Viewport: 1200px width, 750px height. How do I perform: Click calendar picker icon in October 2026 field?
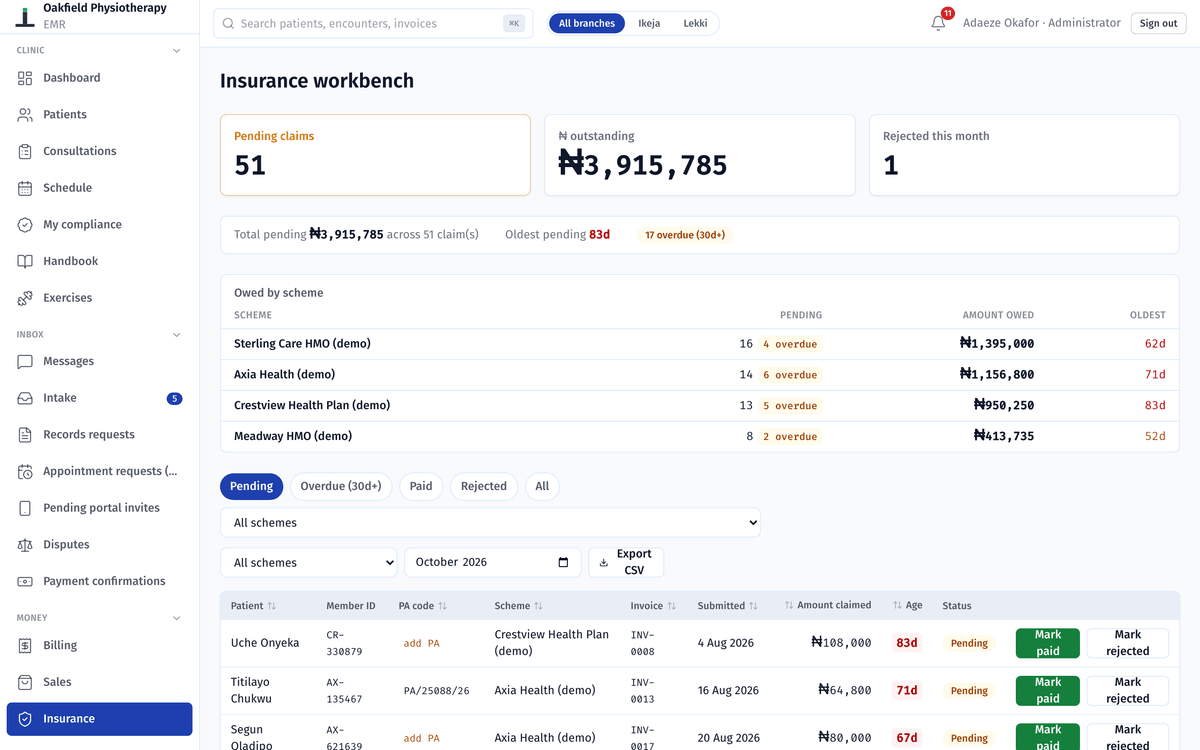[x=564, y=562]
